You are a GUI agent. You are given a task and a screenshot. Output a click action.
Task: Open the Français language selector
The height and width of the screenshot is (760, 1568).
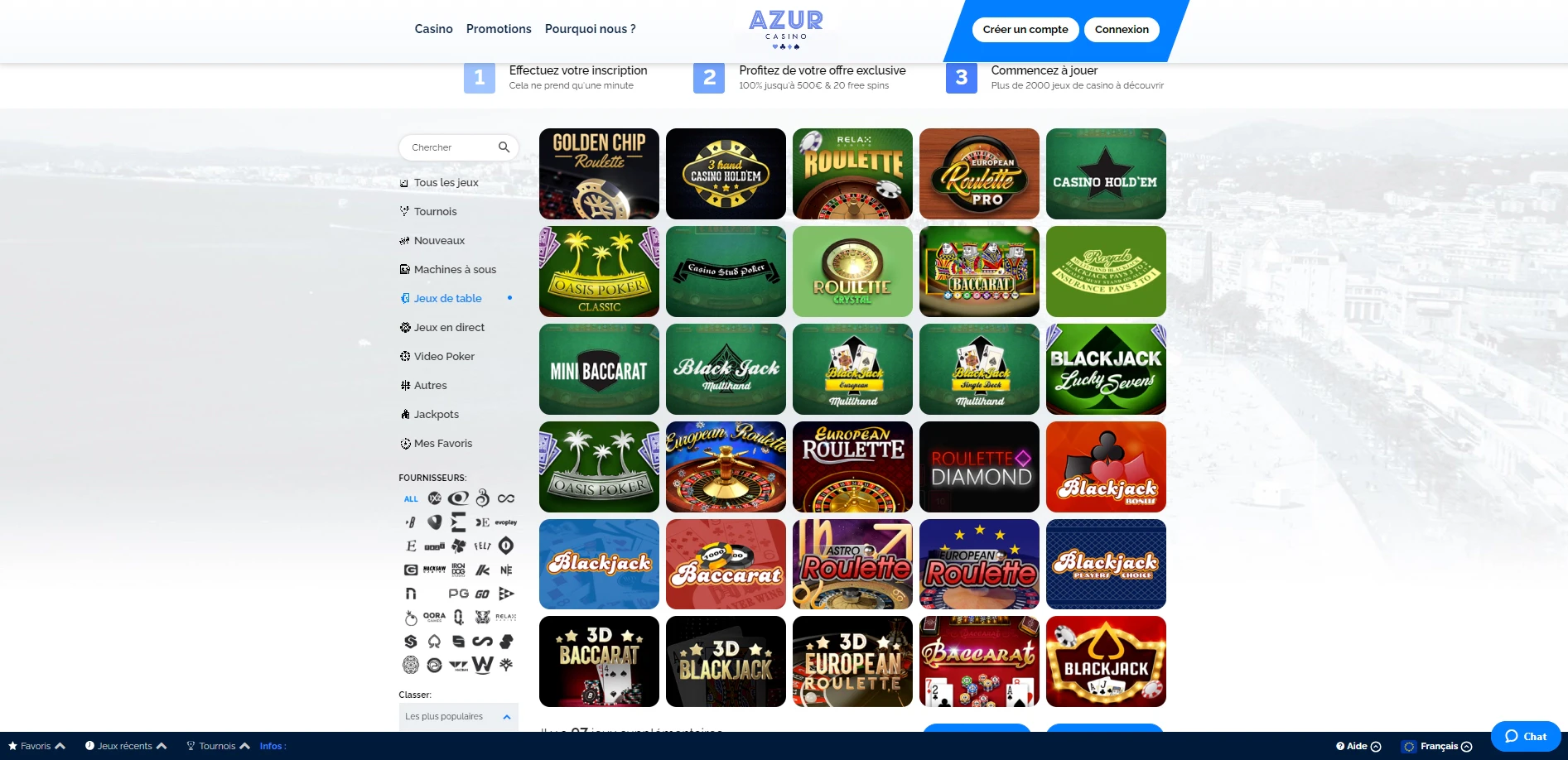1437,746
